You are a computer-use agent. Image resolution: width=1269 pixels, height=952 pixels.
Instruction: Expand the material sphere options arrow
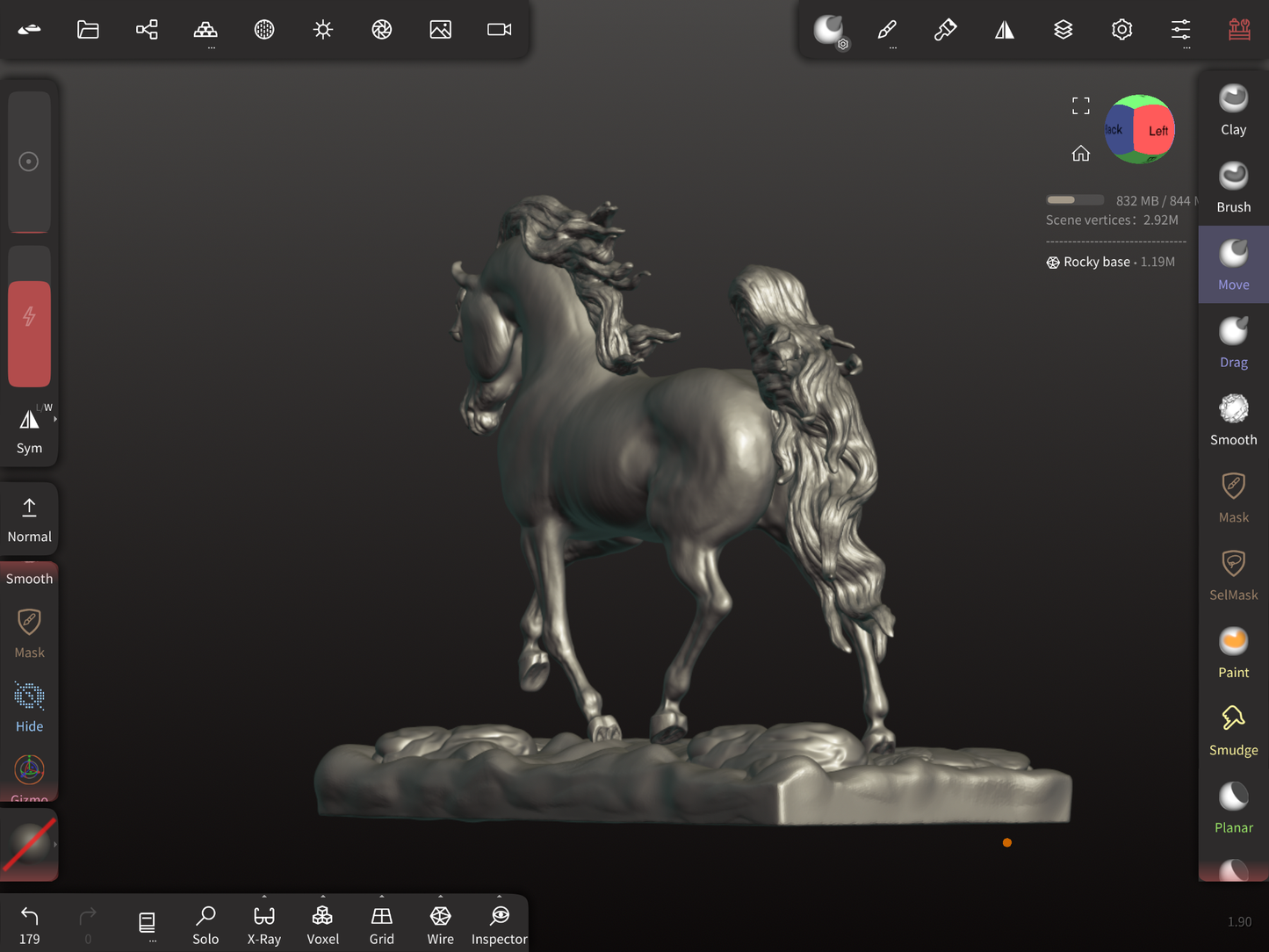(55, 845)
